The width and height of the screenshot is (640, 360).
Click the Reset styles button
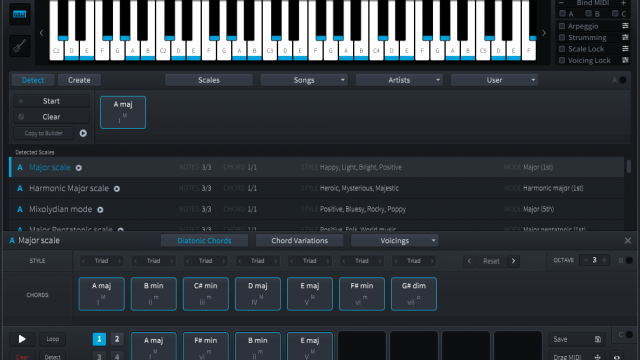(491, 261)
